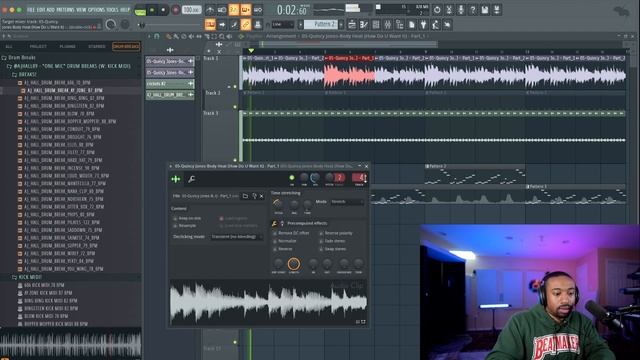Click the render/export icon at toolbar end

(x=497, y=9)
